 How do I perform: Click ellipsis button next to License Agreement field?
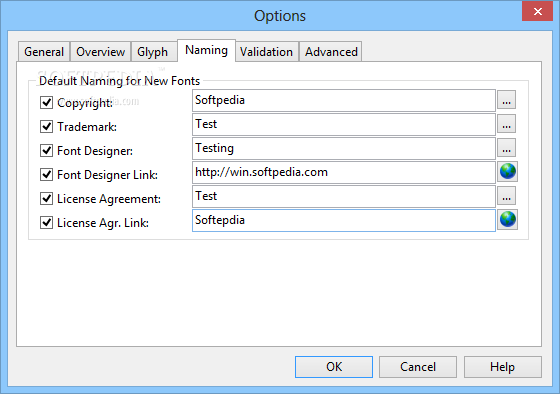click(x=506, y=196)
